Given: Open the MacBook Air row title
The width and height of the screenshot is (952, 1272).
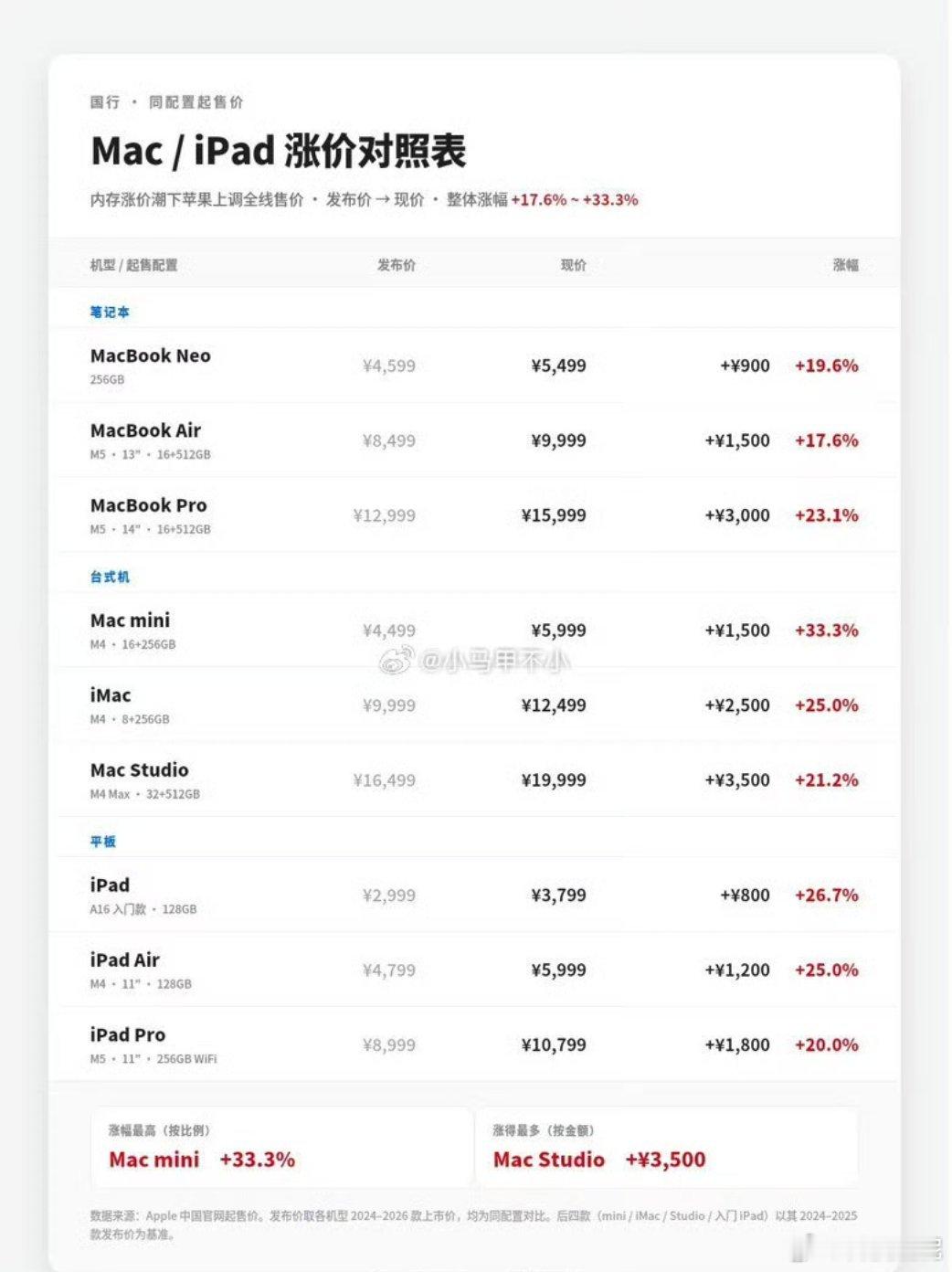Looking at the screenshot, I should (145, 430).
